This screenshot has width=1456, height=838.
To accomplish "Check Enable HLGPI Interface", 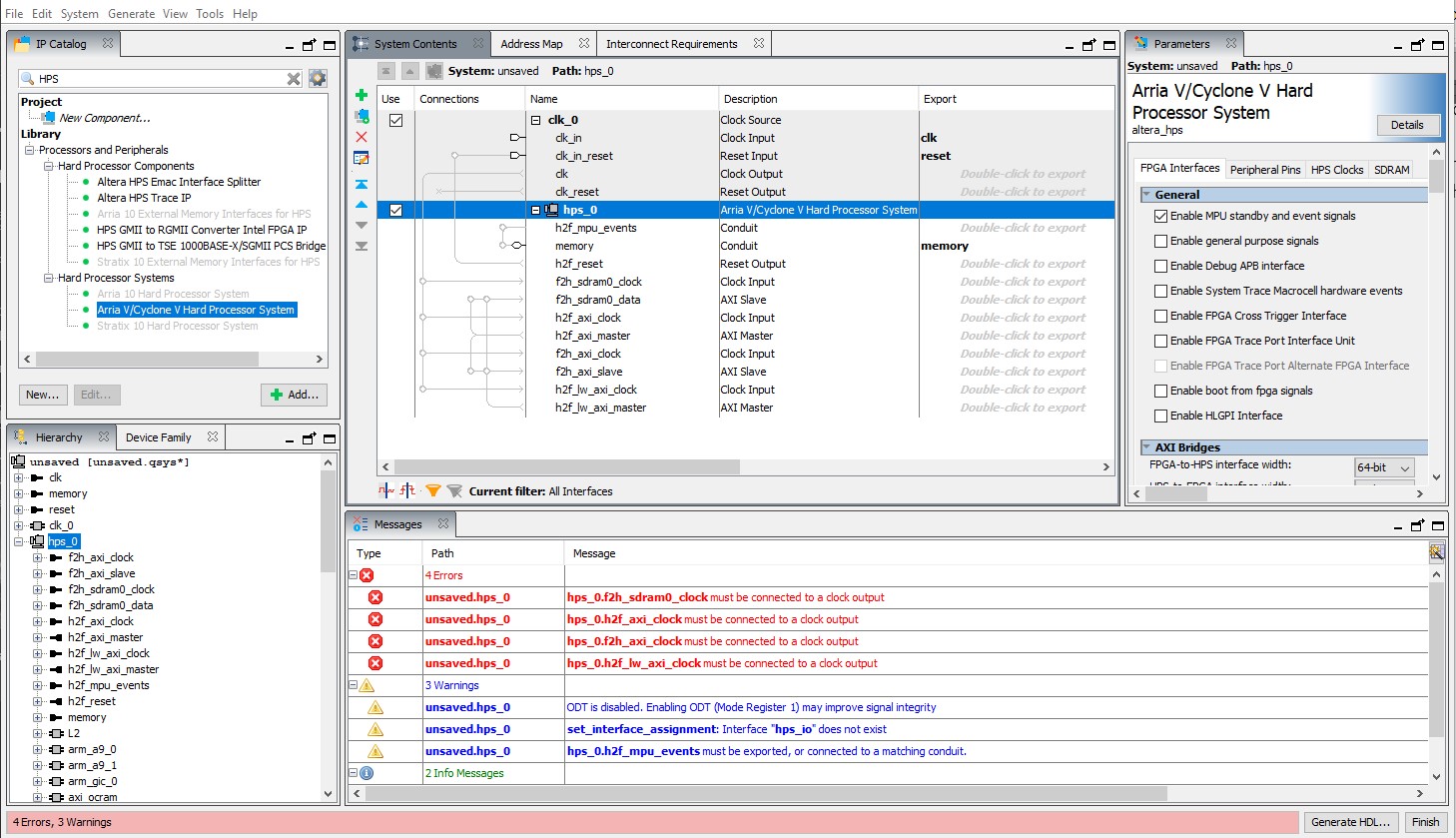I will tap(1160, 416).
